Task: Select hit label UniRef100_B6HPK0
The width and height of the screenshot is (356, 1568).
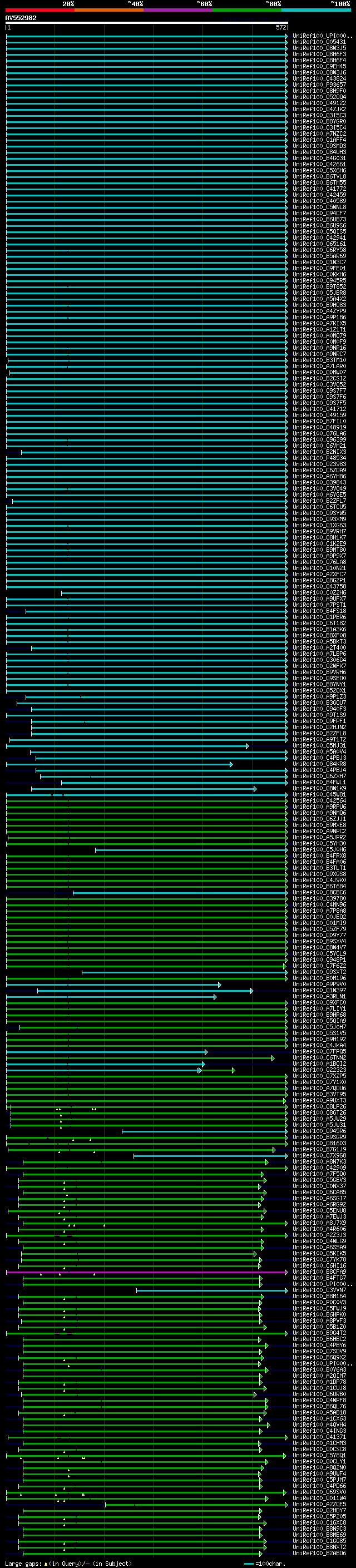Action: coord(319,1314)
